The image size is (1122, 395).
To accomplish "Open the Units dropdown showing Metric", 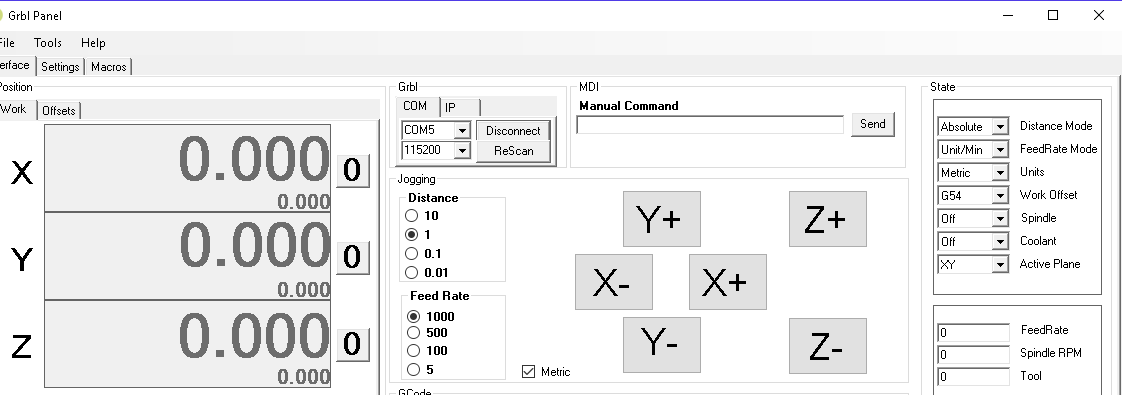I will tap(1000, 172).
